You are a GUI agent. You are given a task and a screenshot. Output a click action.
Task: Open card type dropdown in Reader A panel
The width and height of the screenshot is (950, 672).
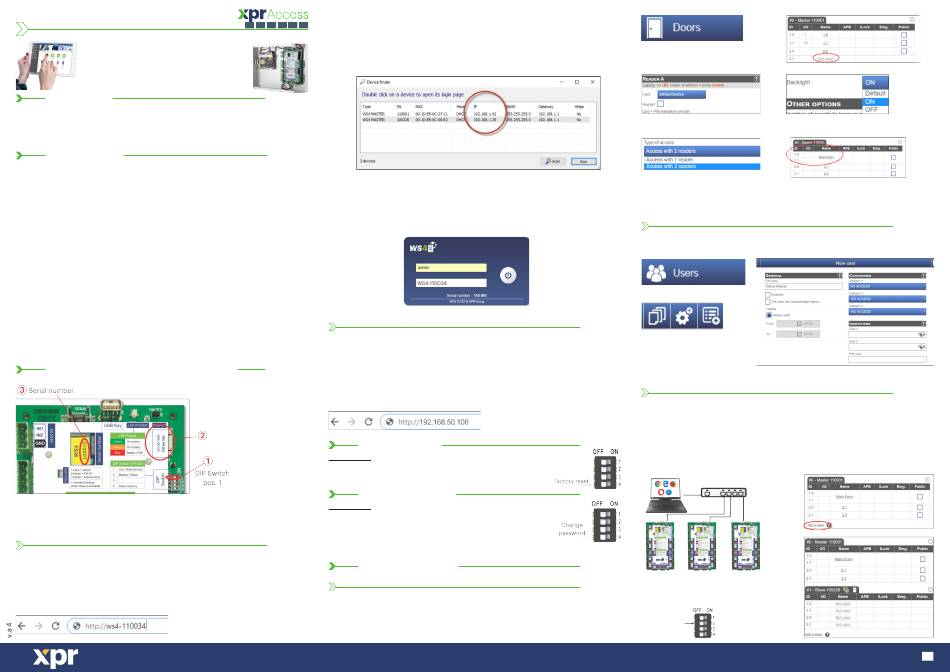click(x=682, y=95)
